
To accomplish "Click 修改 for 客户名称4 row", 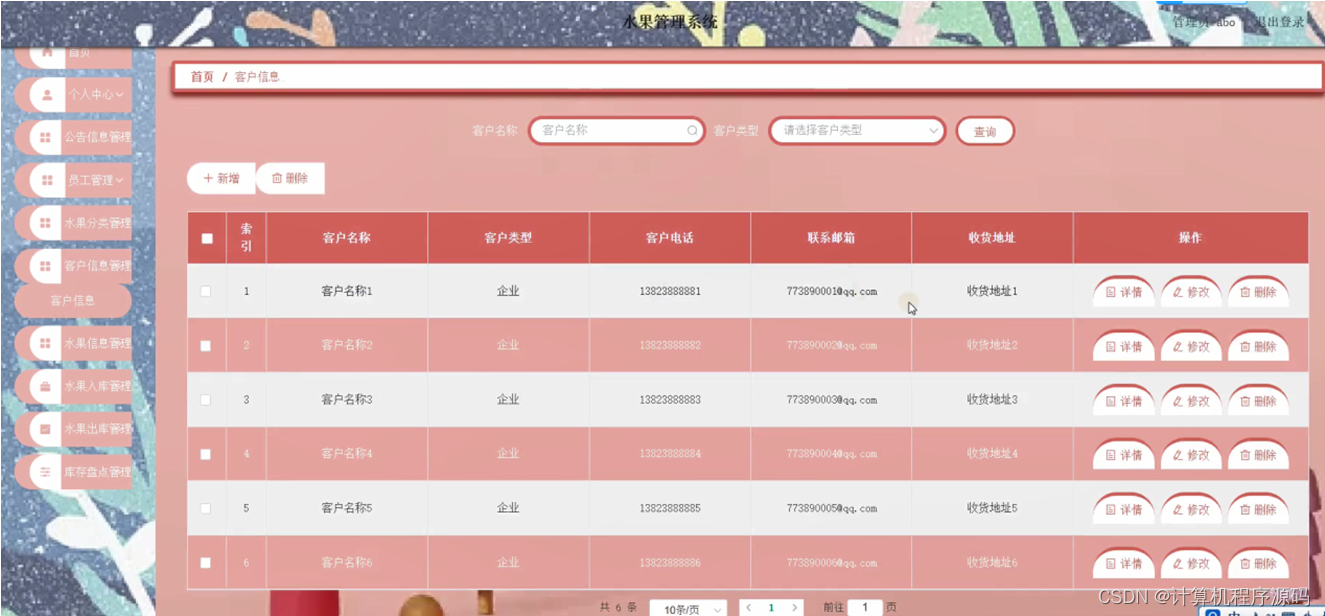I will [x=1191, y=455].
